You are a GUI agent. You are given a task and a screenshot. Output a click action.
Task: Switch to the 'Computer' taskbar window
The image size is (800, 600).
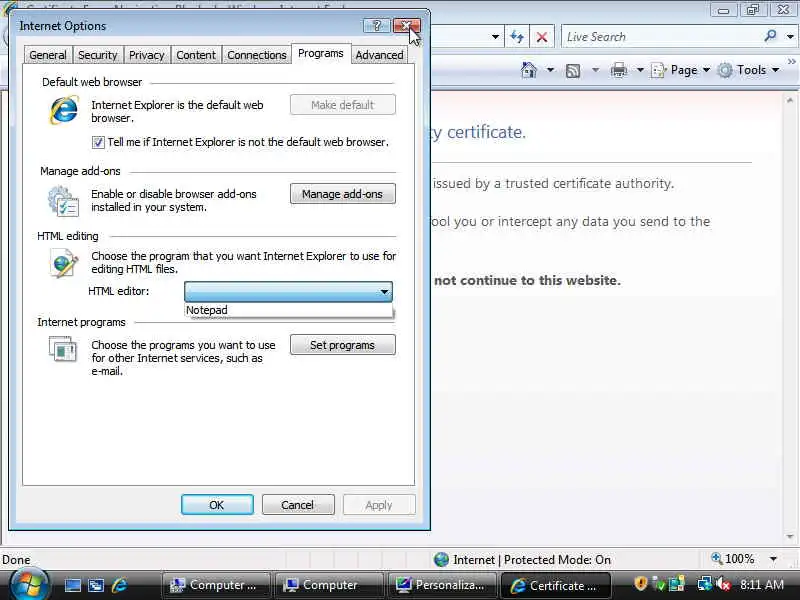point(329,585)
